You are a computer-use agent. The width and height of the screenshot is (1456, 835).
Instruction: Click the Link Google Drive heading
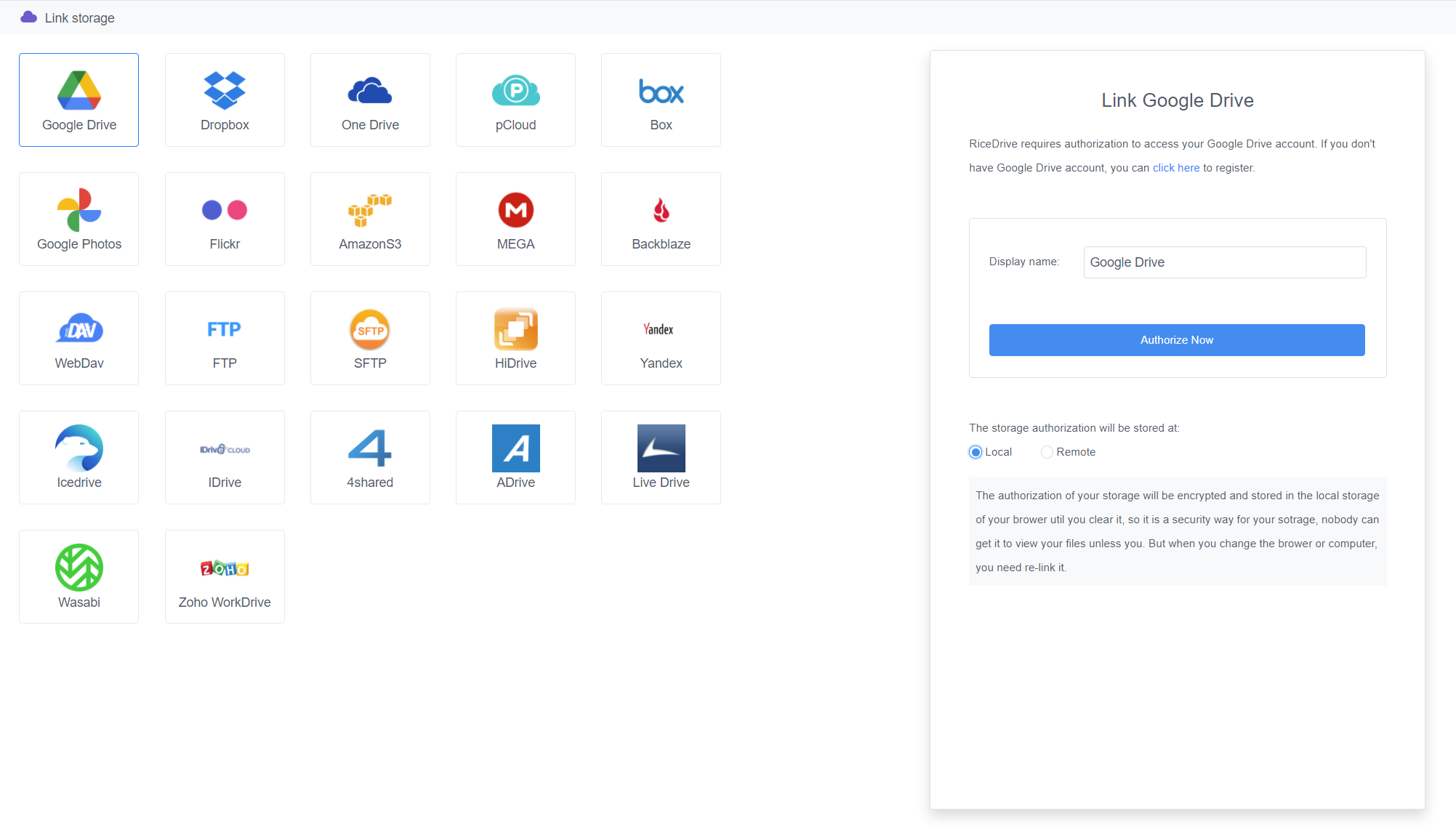[x=1177, y=100]
